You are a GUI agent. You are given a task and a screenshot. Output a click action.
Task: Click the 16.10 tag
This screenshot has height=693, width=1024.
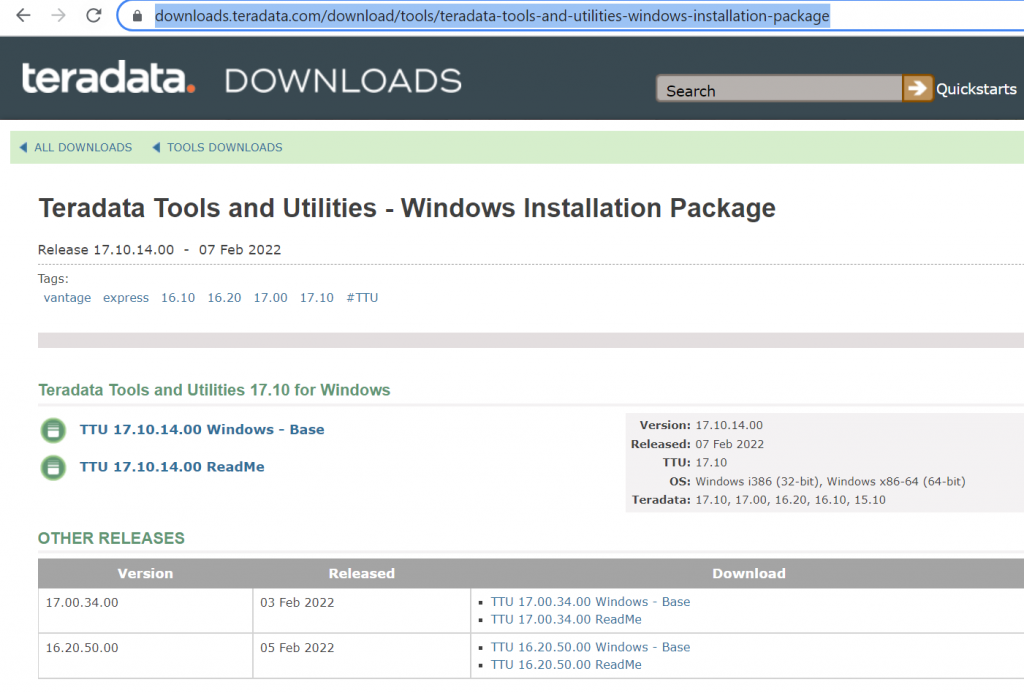pos(177,297)
